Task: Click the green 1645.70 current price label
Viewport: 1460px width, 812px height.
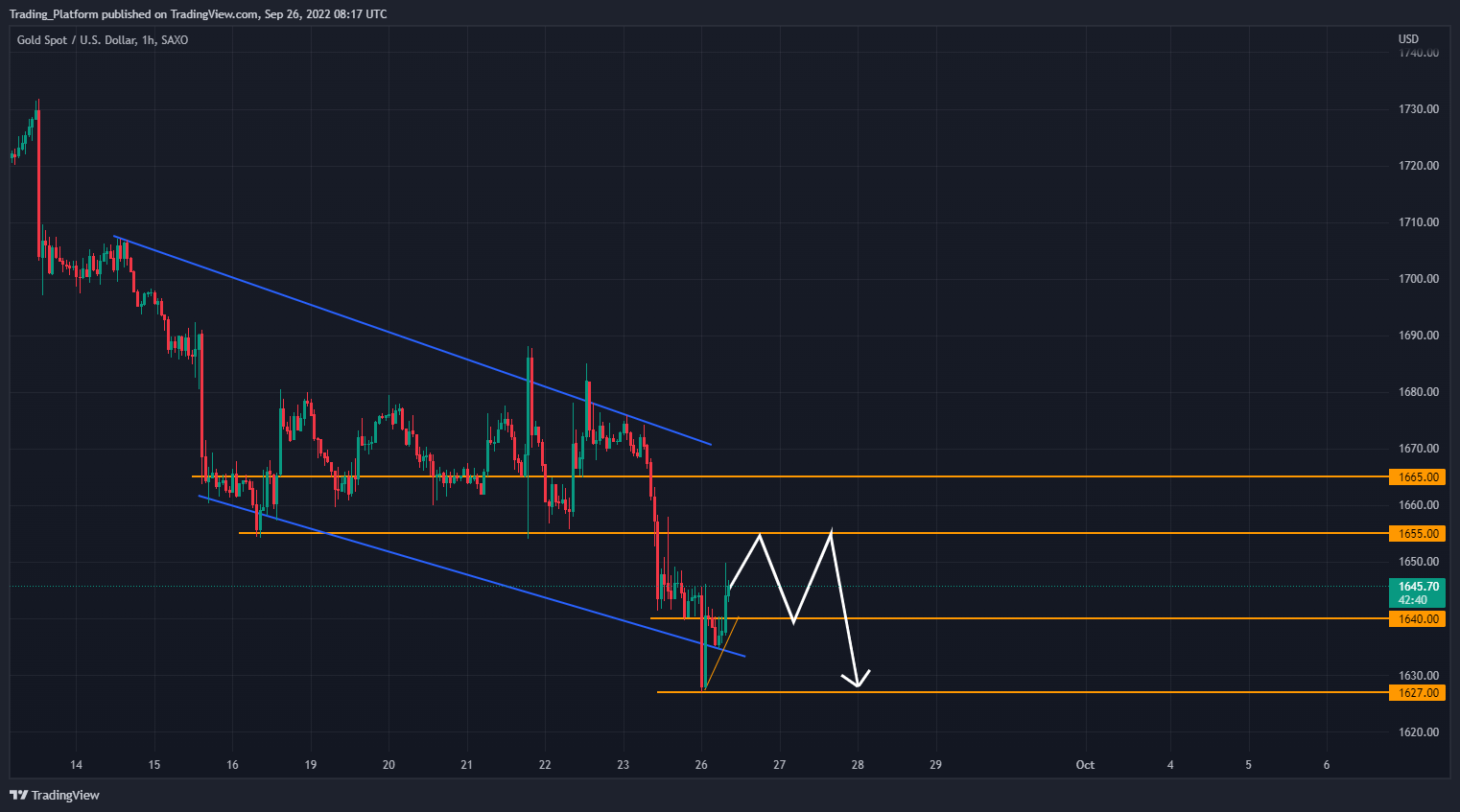Action: click(x=1417, y=592)
